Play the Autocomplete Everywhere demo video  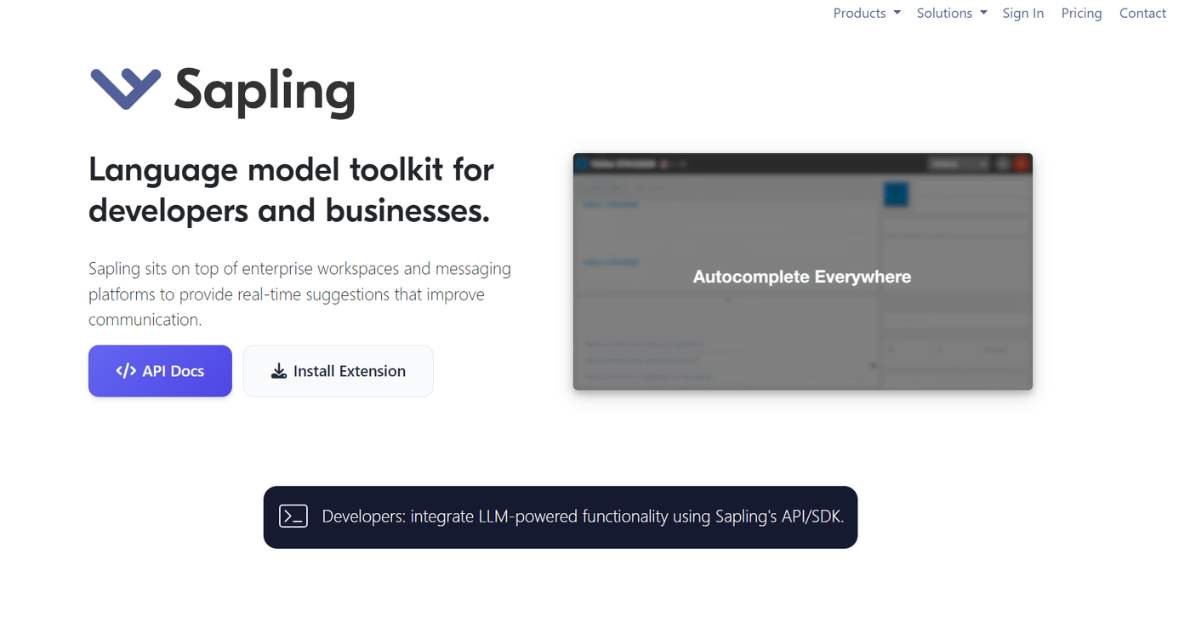pyautogui.click(x=802, y=272)
